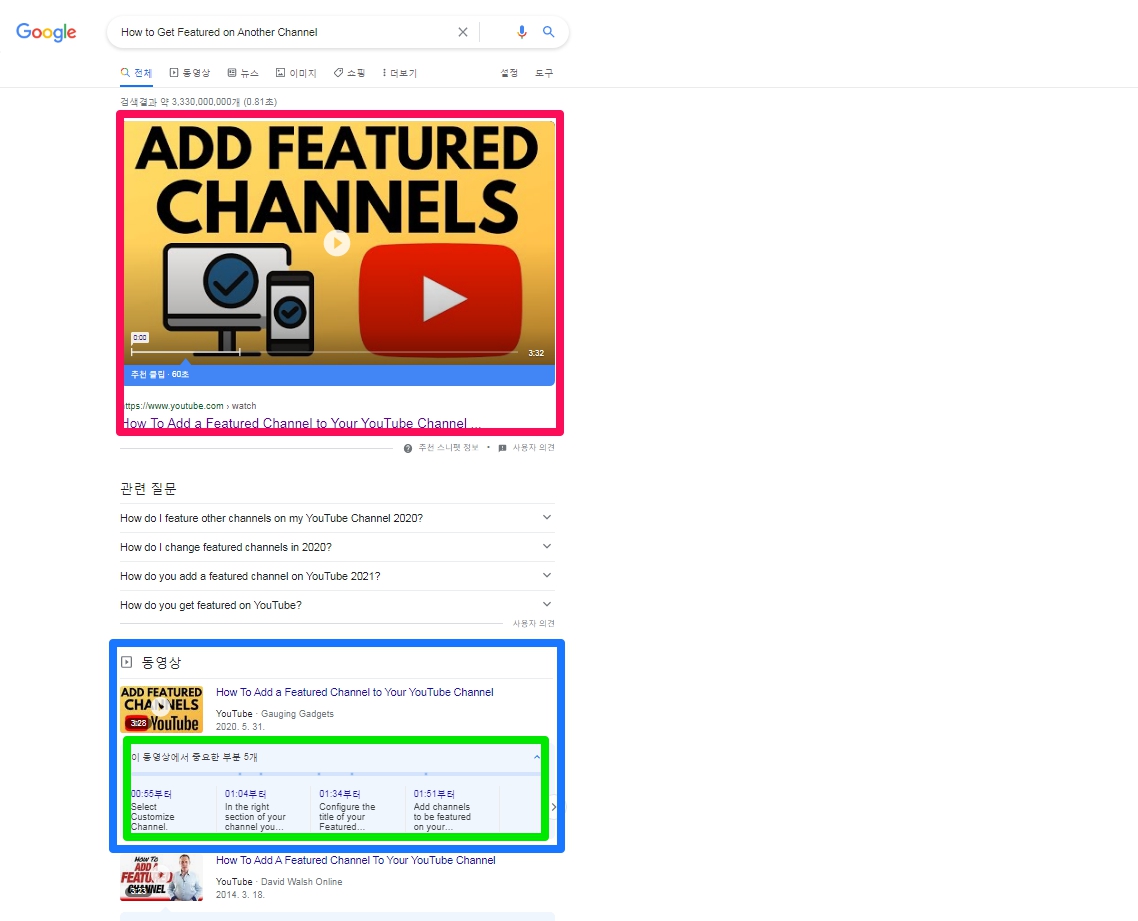Click 사용자 의견 beside the featured snippet

533,448
